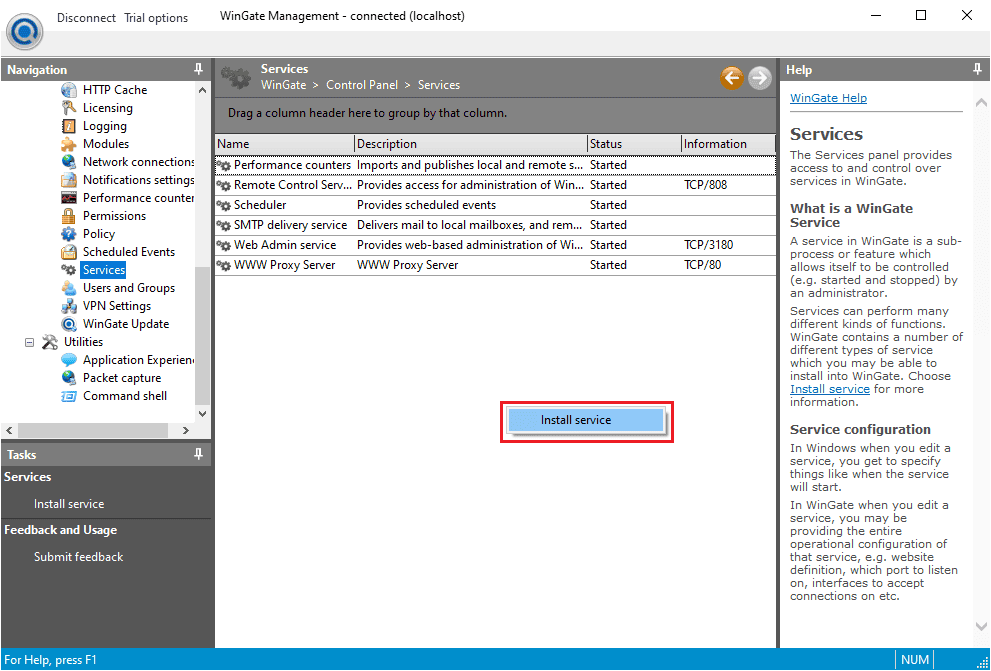The width and height of the screenshot is (991, 671).
Task: Click the WinGate logo icon
Action: [25, 31]
